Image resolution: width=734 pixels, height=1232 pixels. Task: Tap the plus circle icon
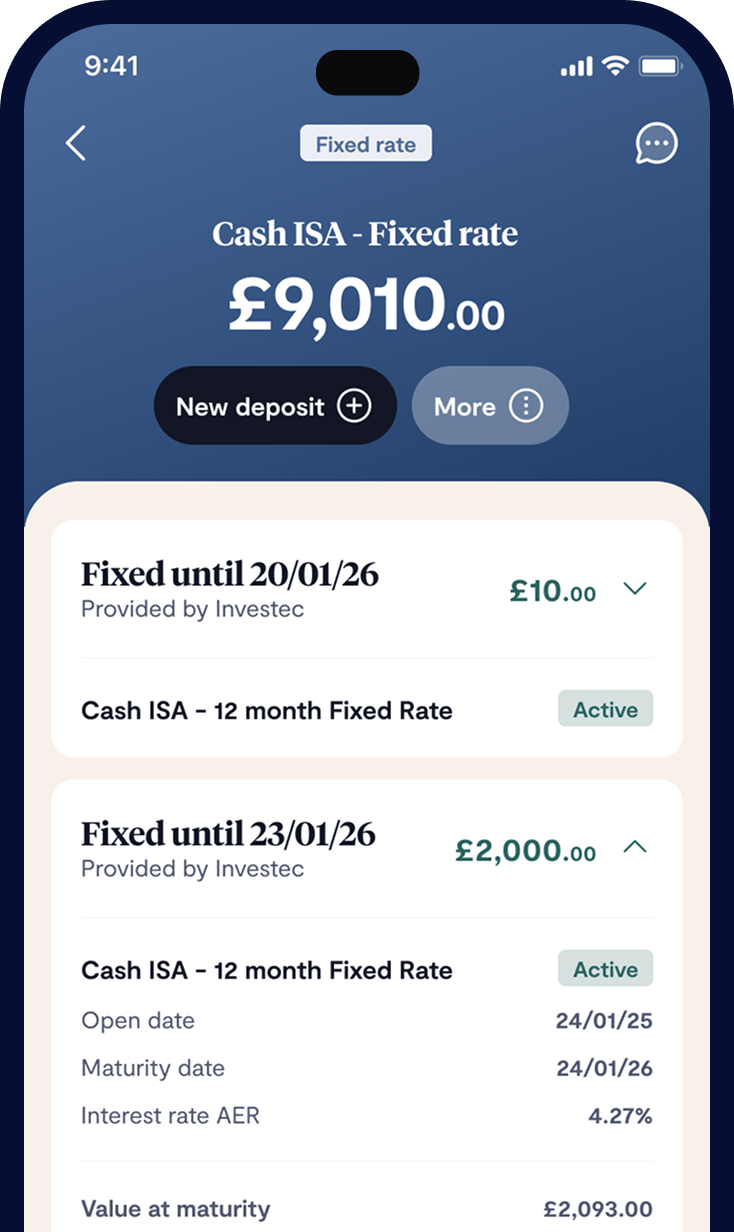[354, 406]
